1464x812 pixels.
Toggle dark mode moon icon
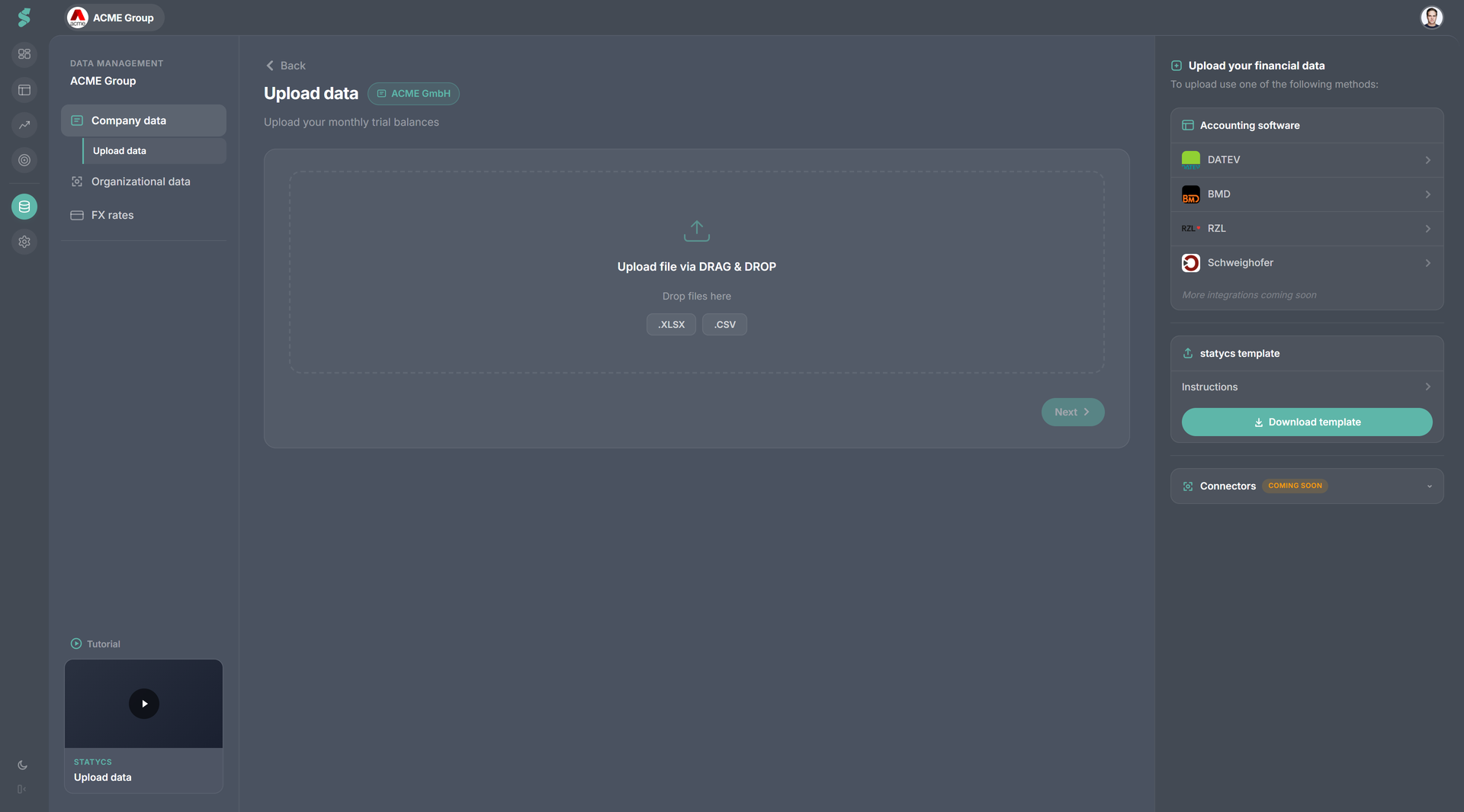[22, 765]
